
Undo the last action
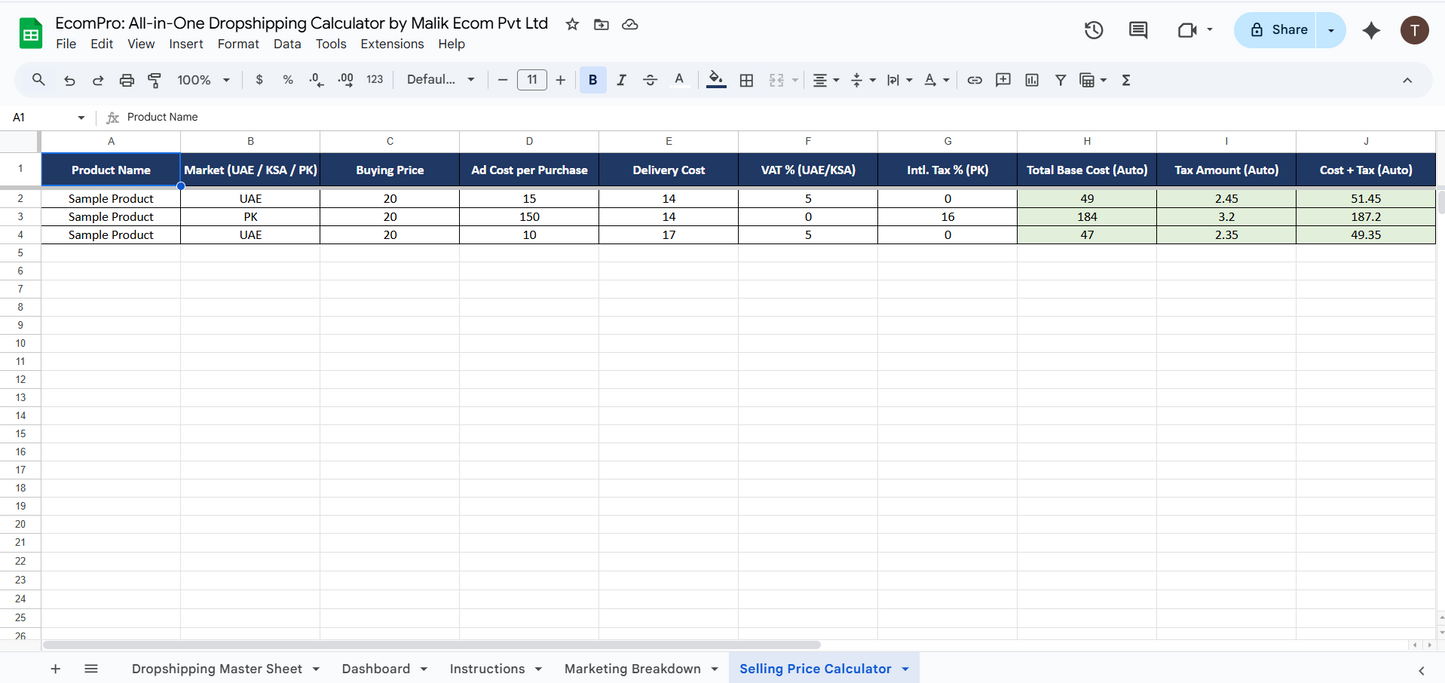pyautogui.click(x=69, y=80)
